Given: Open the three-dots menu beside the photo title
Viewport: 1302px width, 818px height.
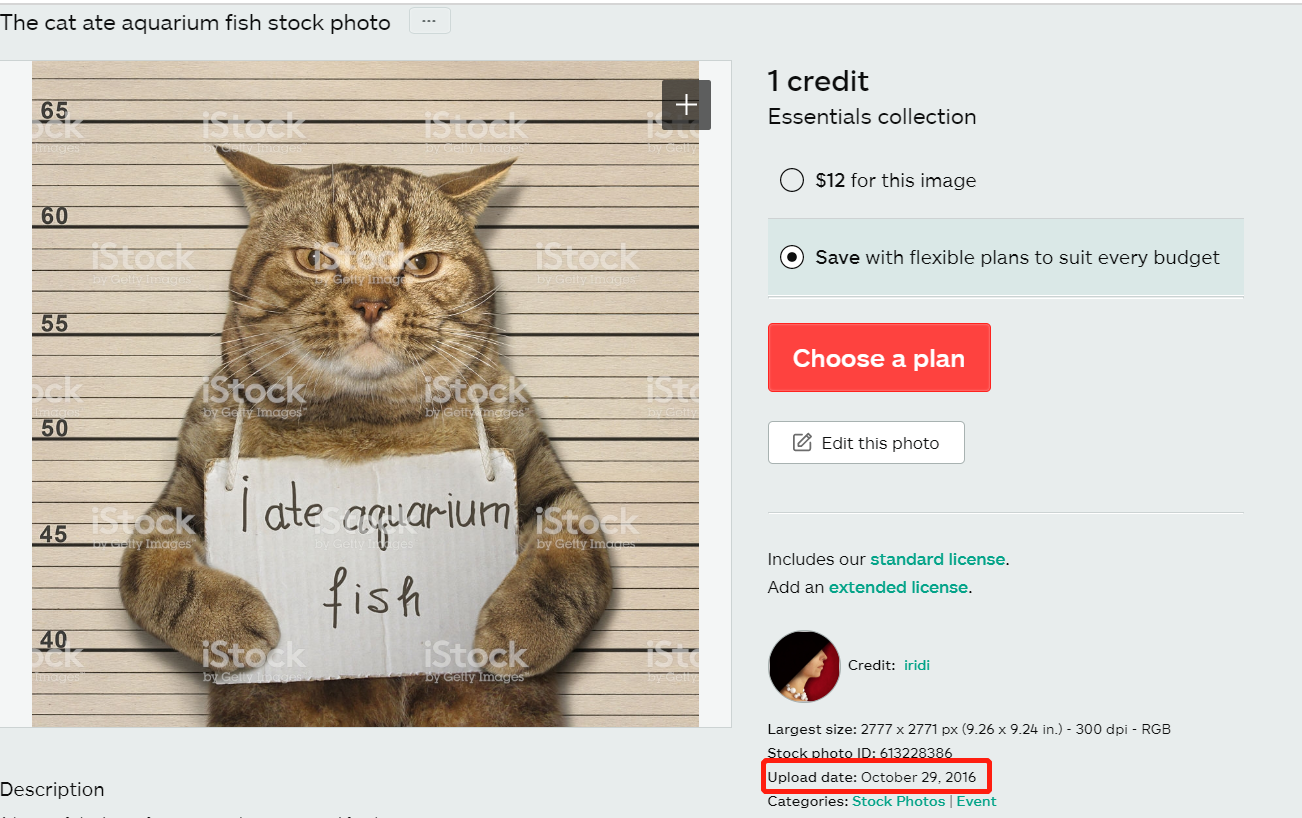Looking at the screenshot, I should pos(429,21).
